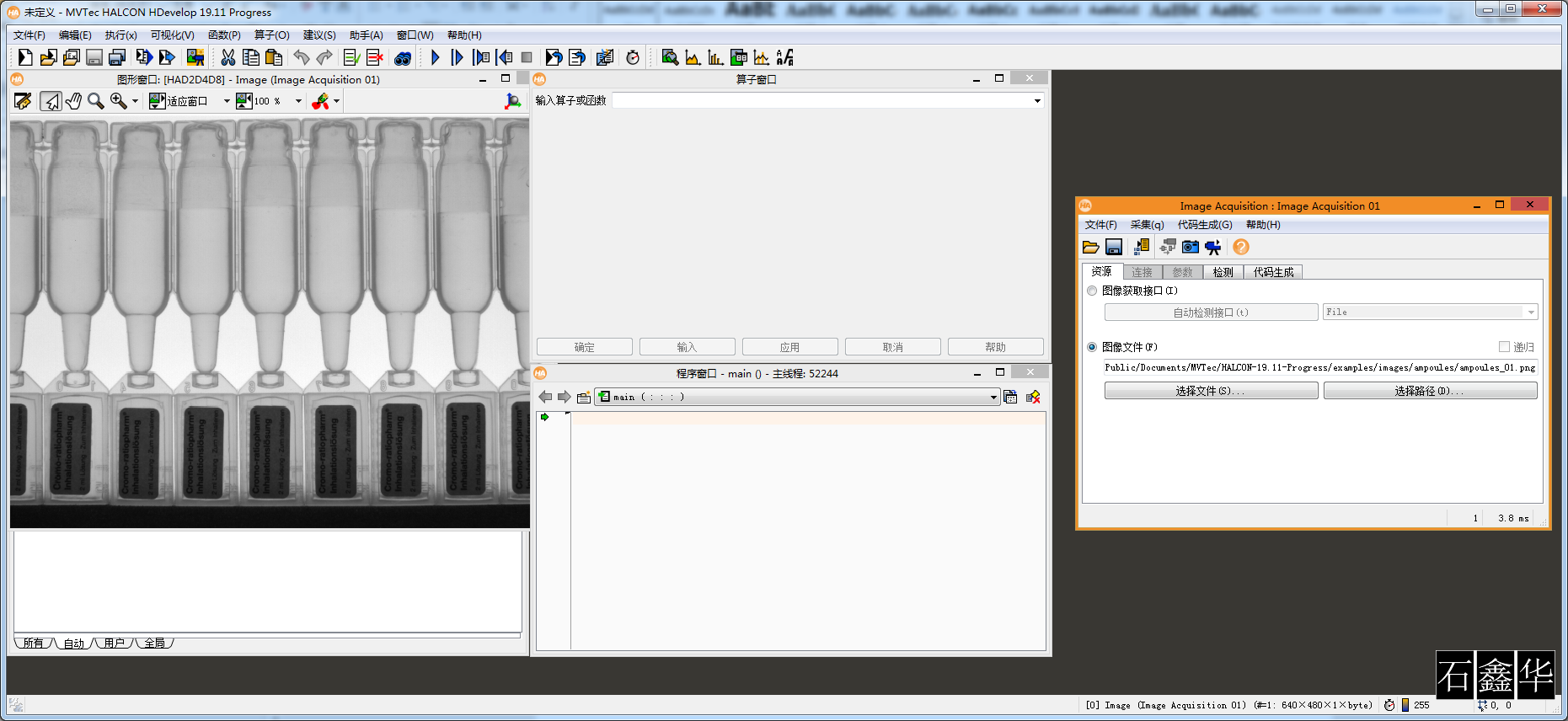
Task: Enable the 递归 checkbox
Action: pos(1504,347)
